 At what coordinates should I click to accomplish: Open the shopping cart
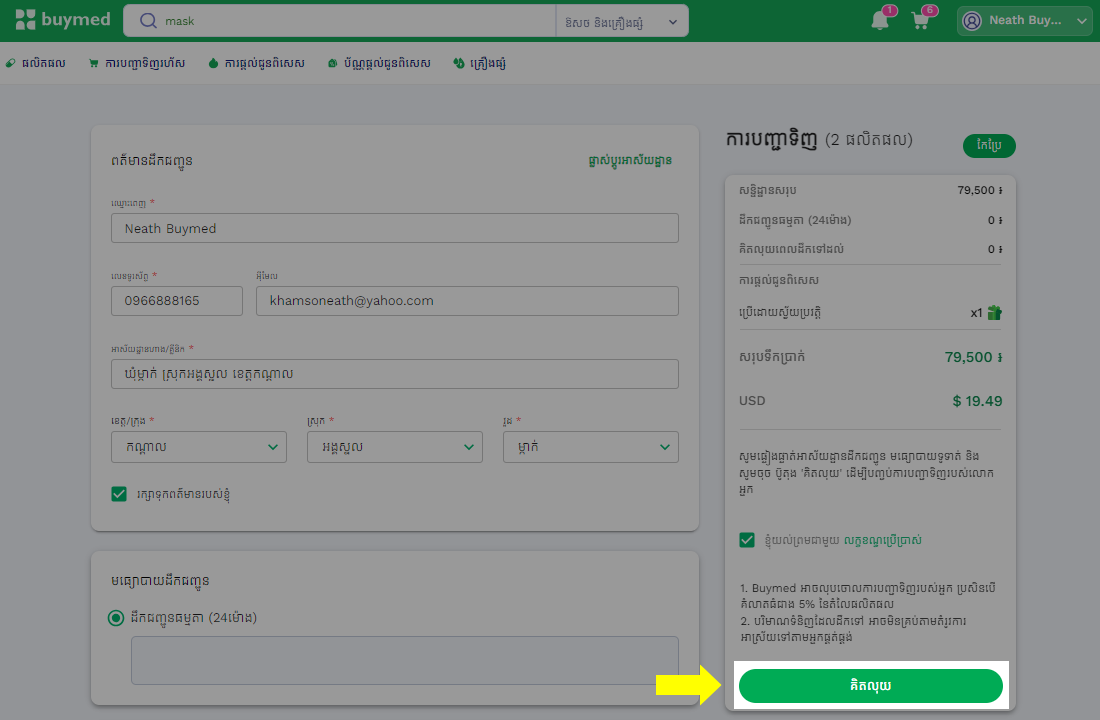point(921,20)
